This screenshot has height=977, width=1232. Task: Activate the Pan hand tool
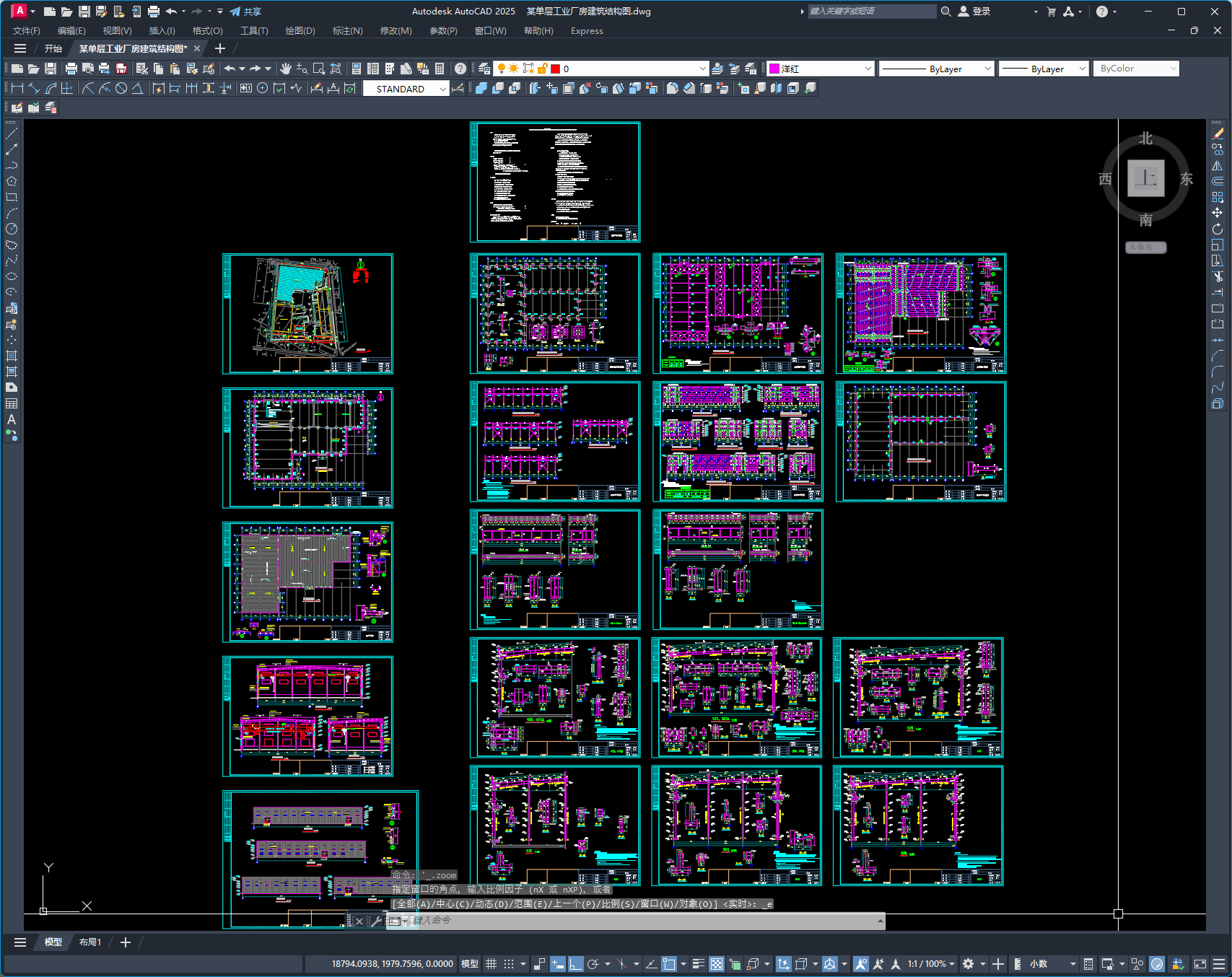point(286,69)
